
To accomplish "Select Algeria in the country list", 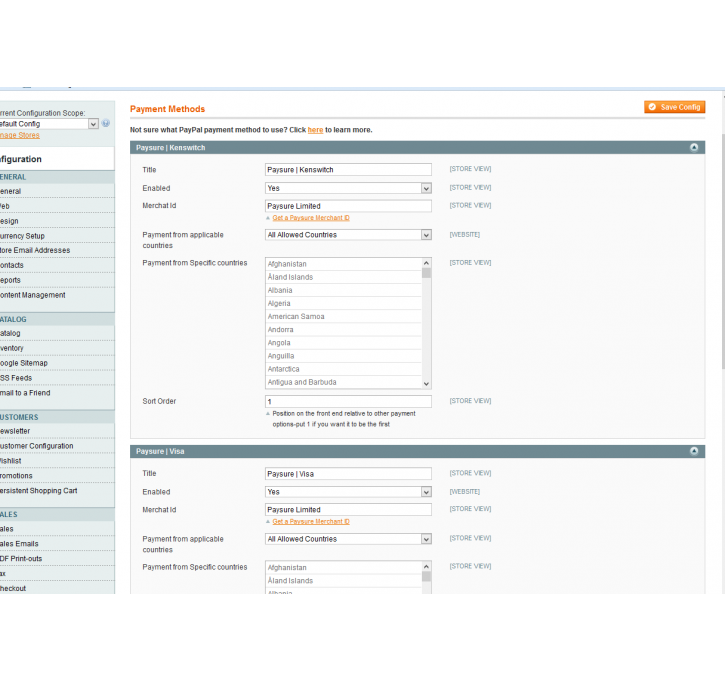I will point(344,303).
